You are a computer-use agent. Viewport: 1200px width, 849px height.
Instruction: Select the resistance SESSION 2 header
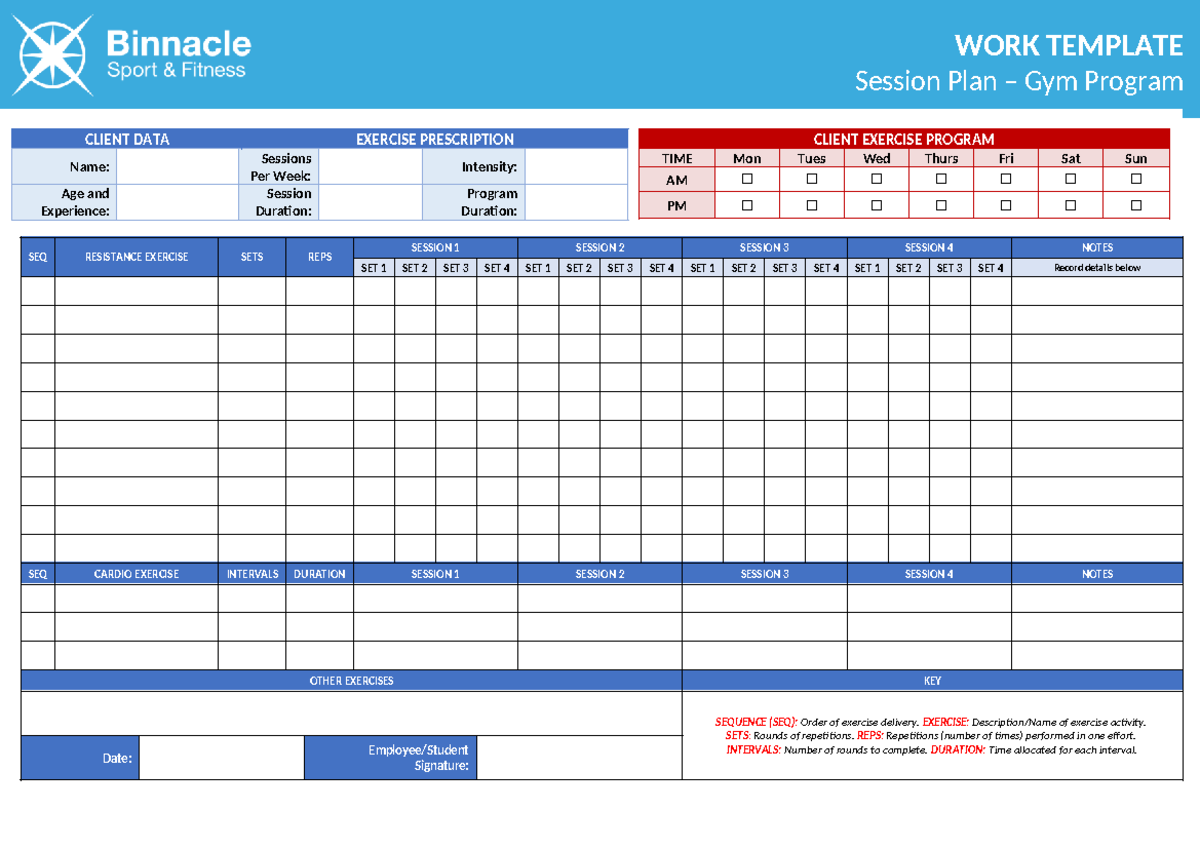click(x=600, y=248)
